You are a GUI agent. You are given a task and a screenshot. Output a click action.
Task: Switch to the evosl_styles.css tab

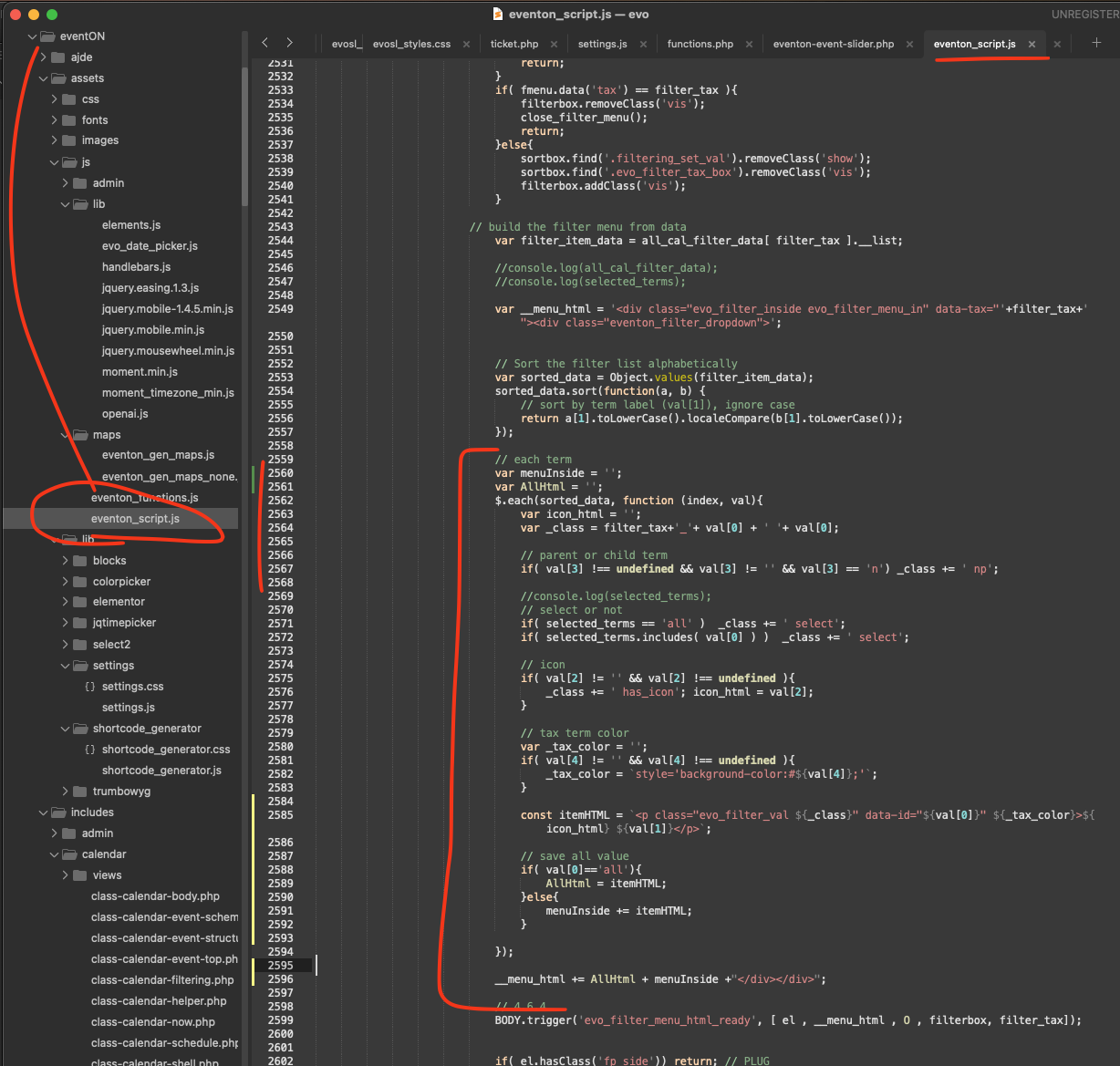tap(411, 44)
